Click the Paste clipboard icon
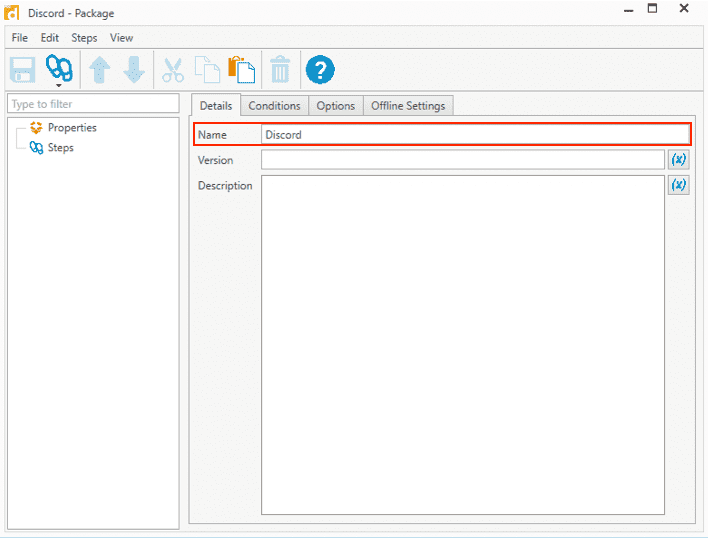The width and height of the screenshot is (708, 538). [242, 70]
